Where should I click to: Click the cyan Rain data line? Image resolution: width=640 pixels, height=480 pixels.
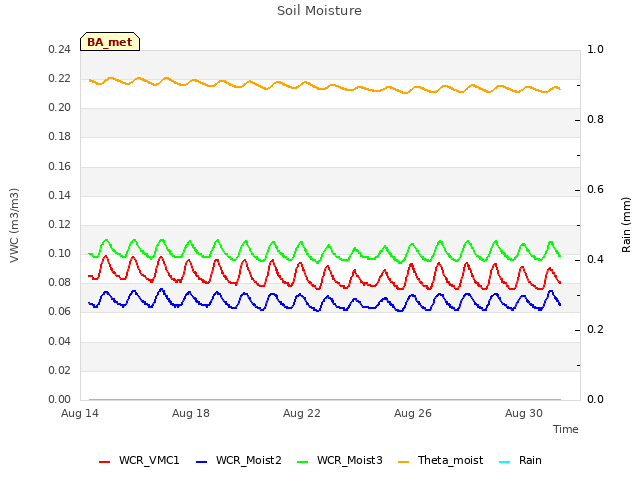coord(325,400)
